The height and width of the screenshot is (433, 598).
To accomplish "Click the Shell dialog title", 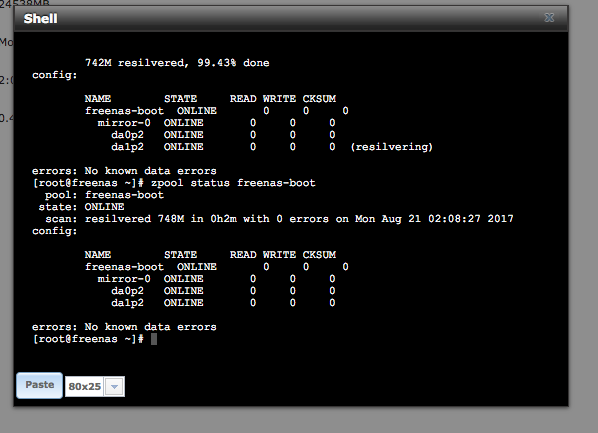I will pos(40,18).
